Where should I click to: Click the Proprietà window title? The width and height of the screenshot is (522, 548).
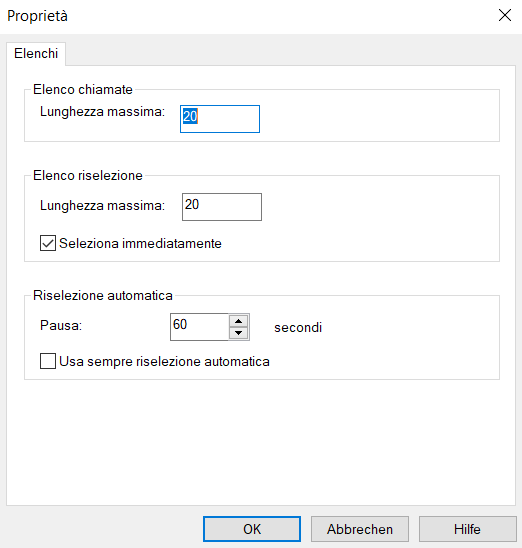click(37, 16)
